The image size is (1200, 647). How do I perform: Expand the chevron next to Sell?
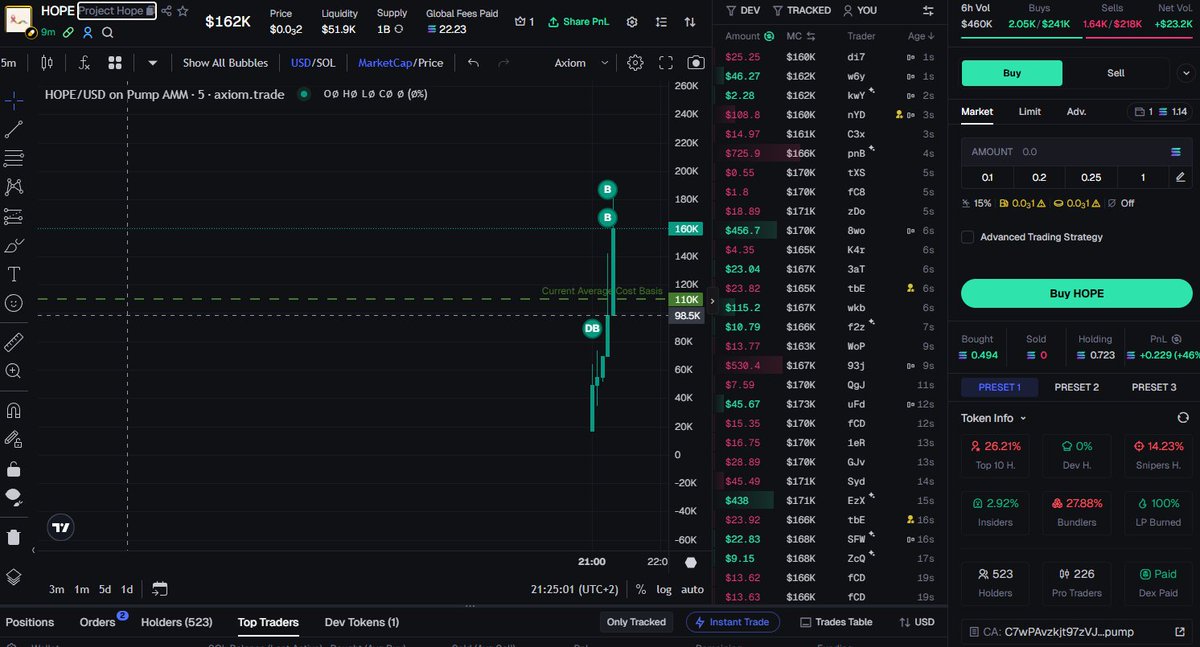[1186, 73]
